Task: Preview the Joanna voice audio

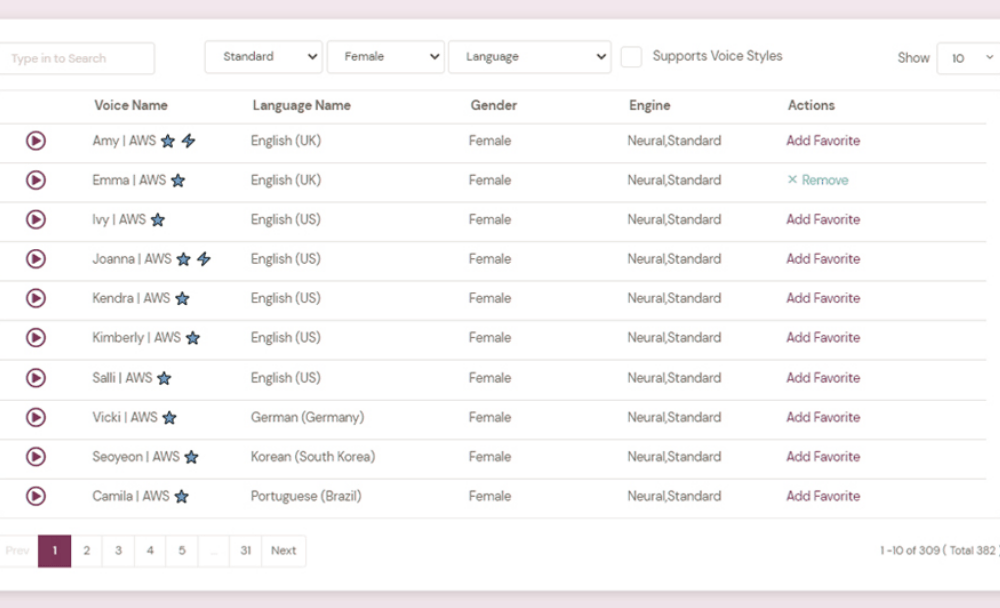Action: point(36,259)
